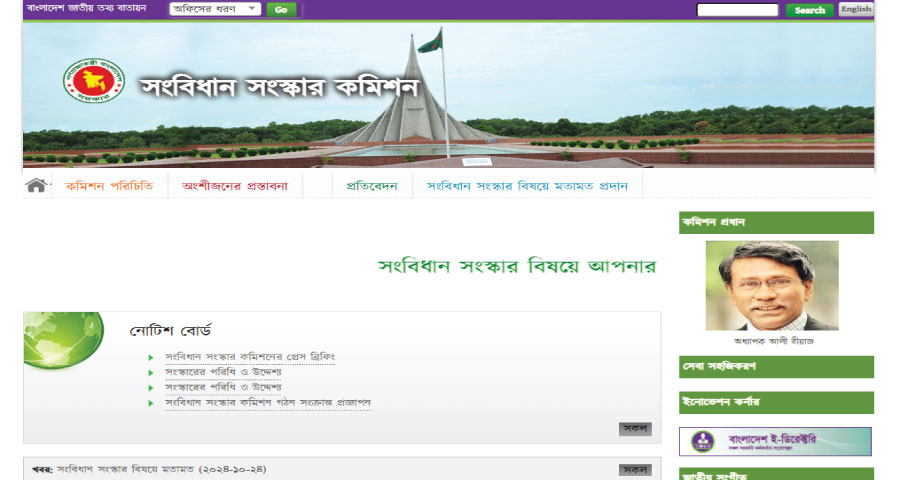Open সংবিধান সংস্কার বিষয়ে মতামত প্রদান menu
This screenshot has height=480, width=900.
pos(527,186)
